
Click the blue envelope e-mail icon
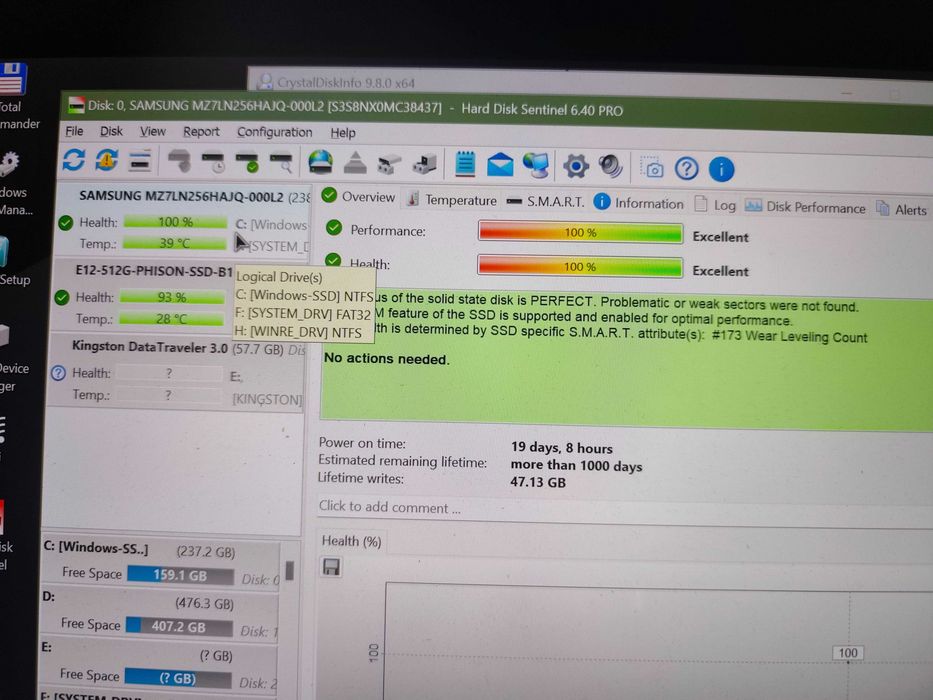(500, 165)
